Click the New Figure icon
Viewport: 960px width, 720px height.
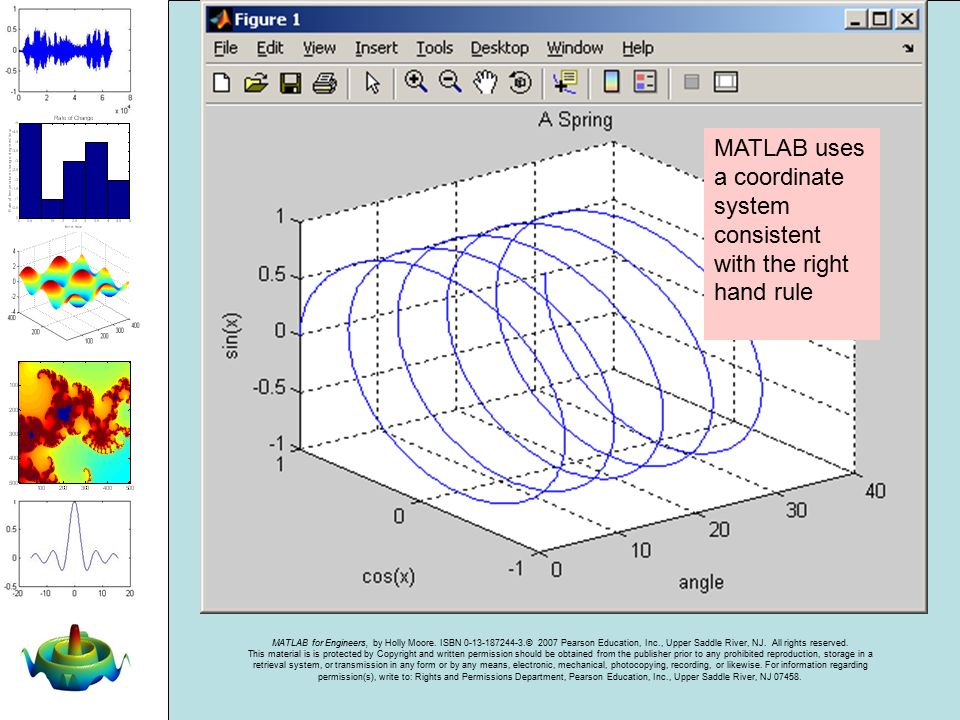tap(222, 82)
